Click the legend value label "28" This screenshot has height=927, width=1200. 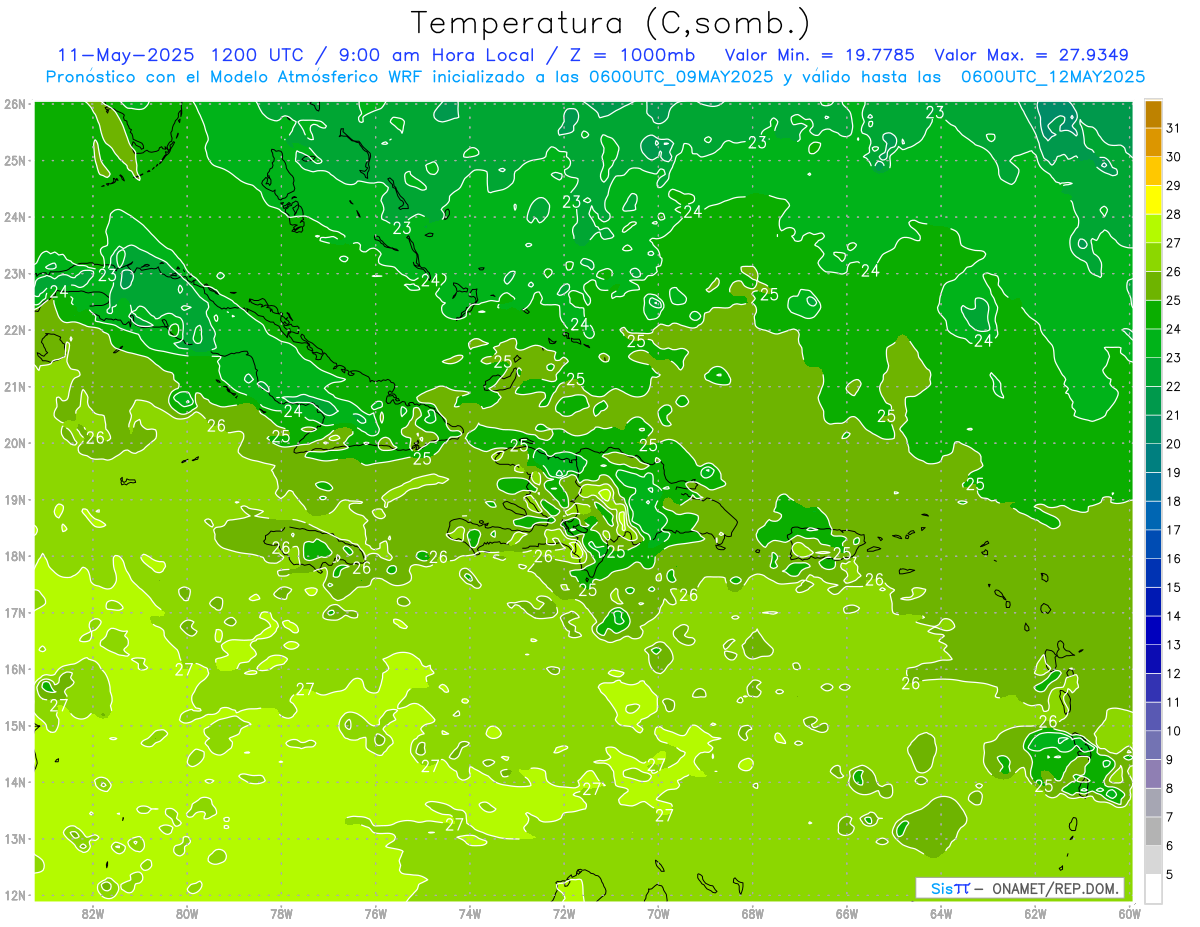[1174, 215]
